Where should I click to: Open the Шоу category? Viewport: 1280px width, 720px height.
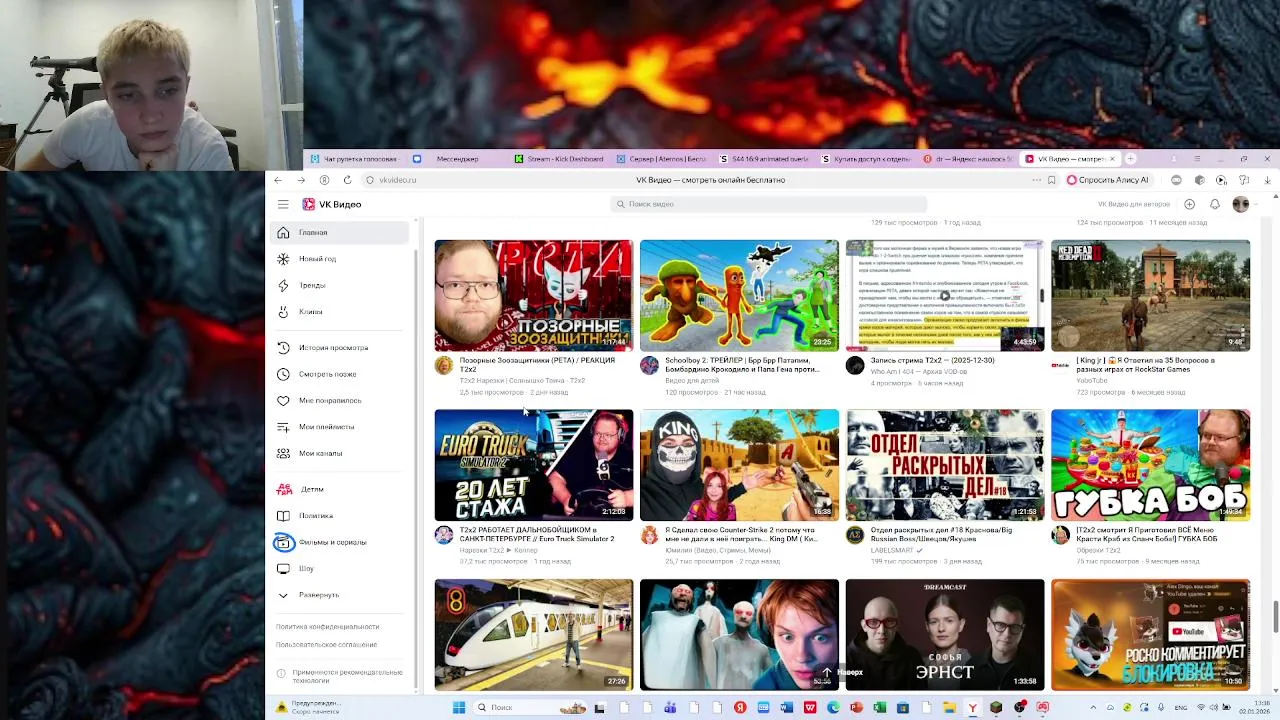(340, 568)
